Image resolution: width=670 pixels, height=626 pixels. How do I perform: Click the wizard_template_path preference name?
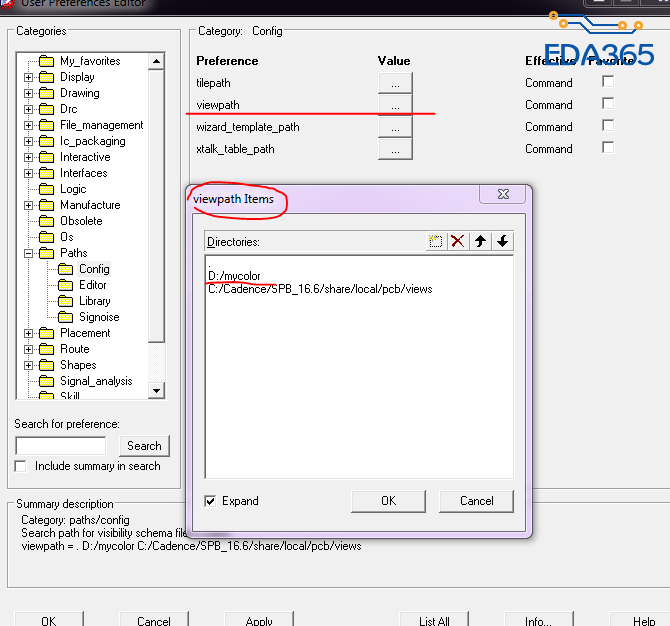[248, 127]
